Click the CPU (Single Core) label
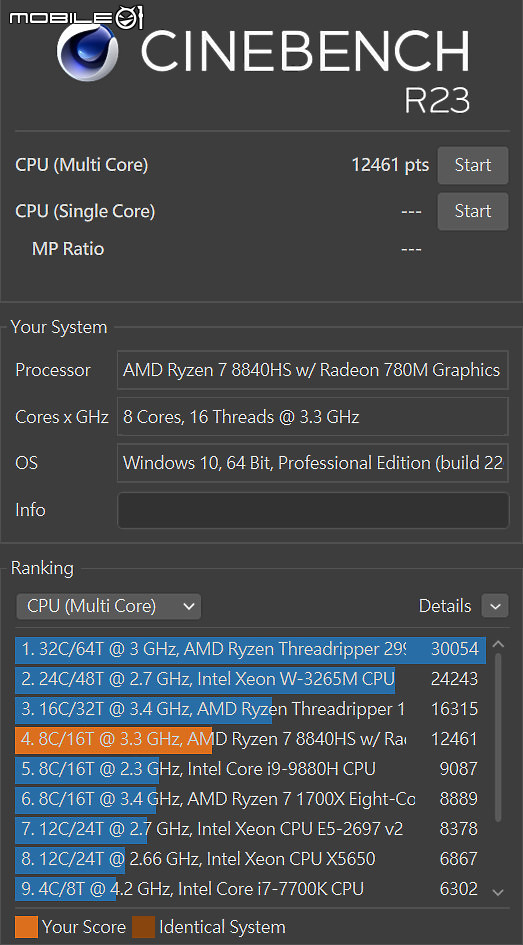 click(x=85, y=212)
